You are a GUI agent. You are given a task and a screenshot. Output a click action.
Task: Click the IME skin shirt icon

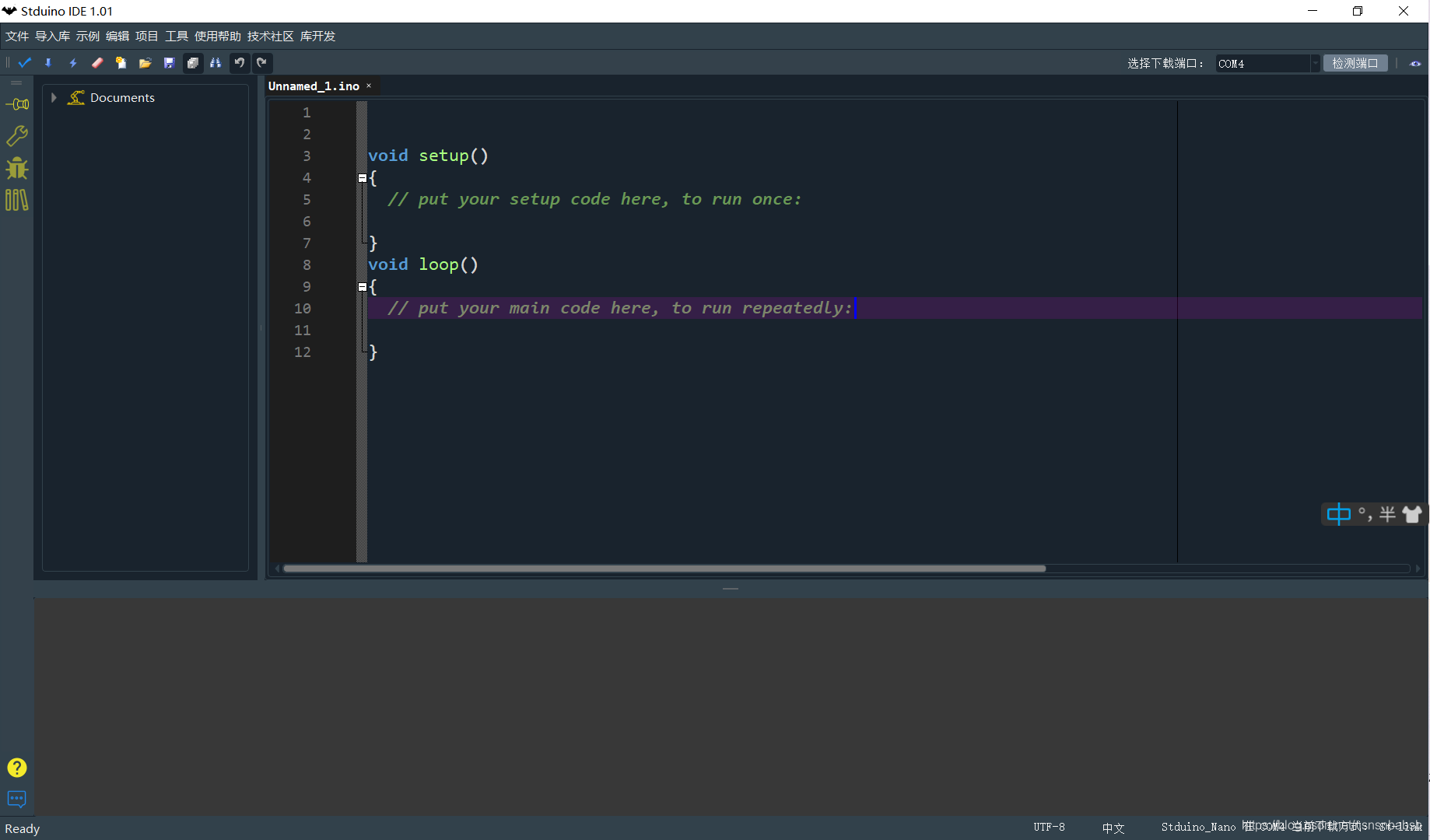pyautogui.click(x=1412, y=514)
